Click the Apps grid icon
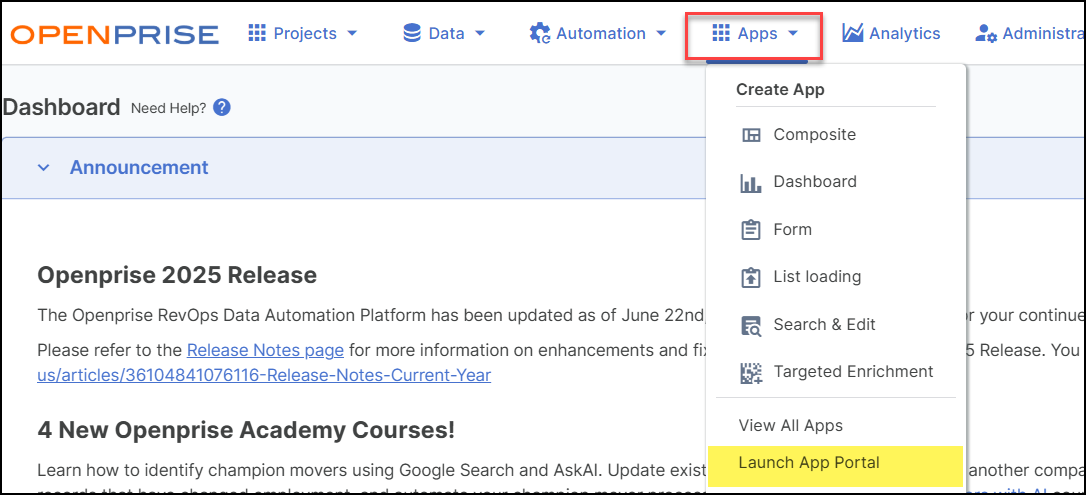This screenshot has width=1086, height=495. (721, 33)
